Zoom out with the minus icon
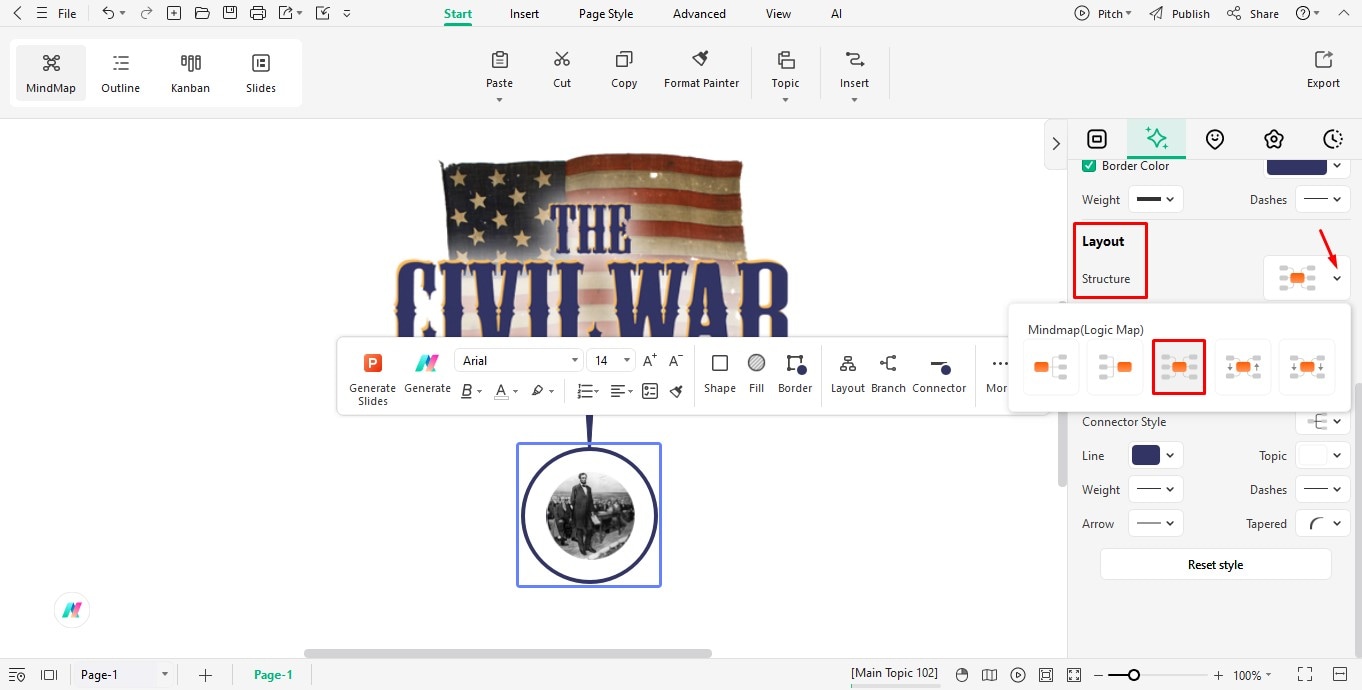 [1099, 675]
